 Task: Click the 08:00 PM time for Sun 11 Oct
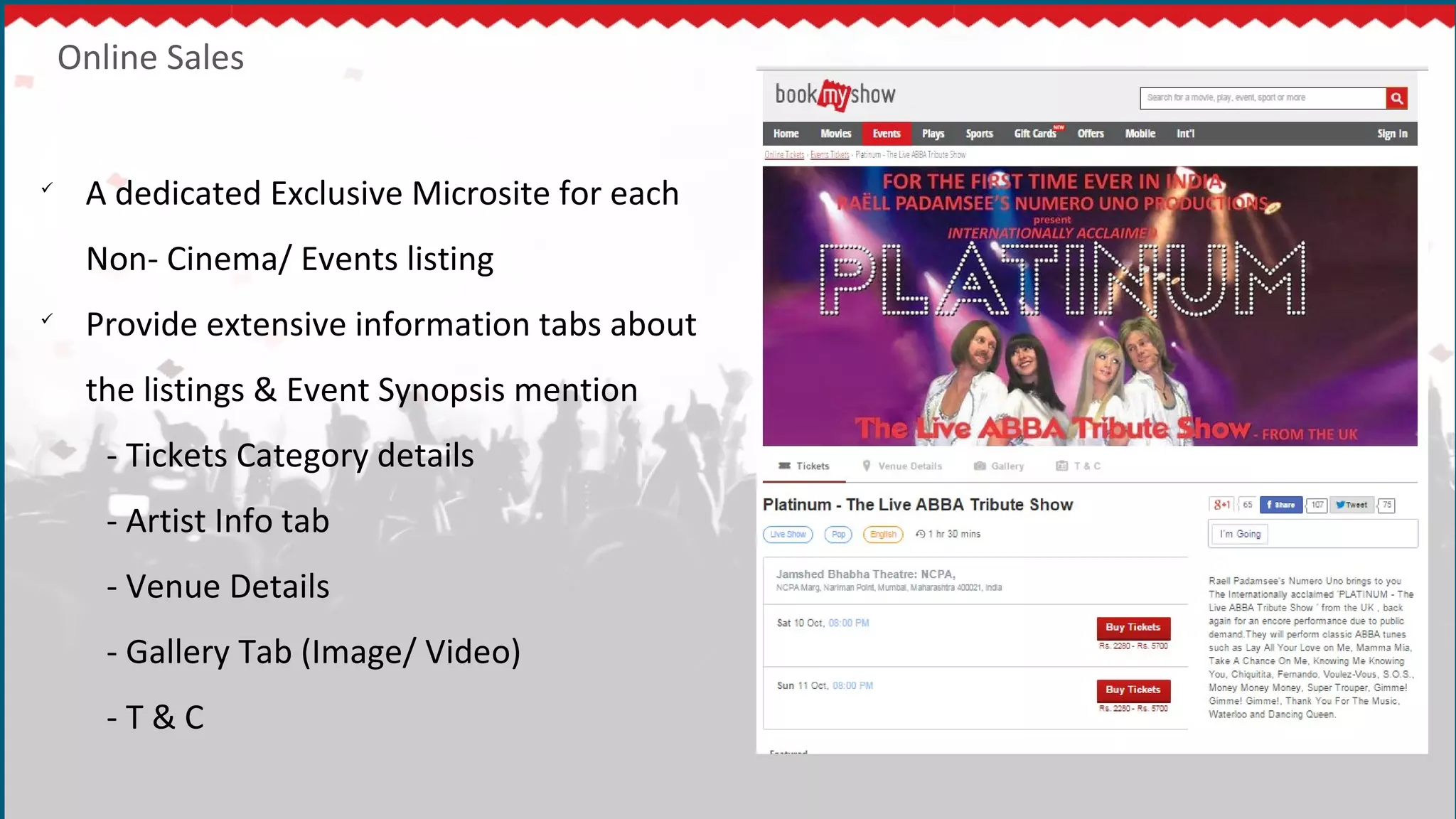click(x=852, y=685)
